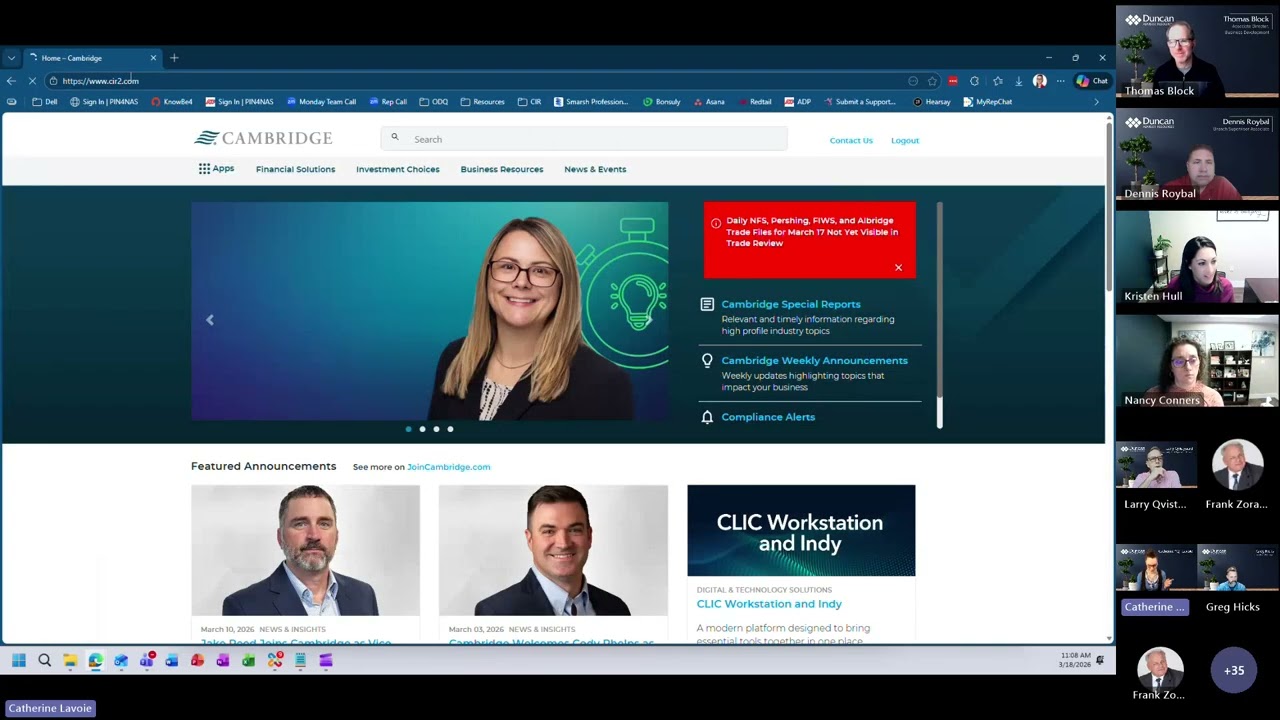The image size is (1280, 720).
Task: Click the announcements panel scrollbar
Action: point(940,315)
